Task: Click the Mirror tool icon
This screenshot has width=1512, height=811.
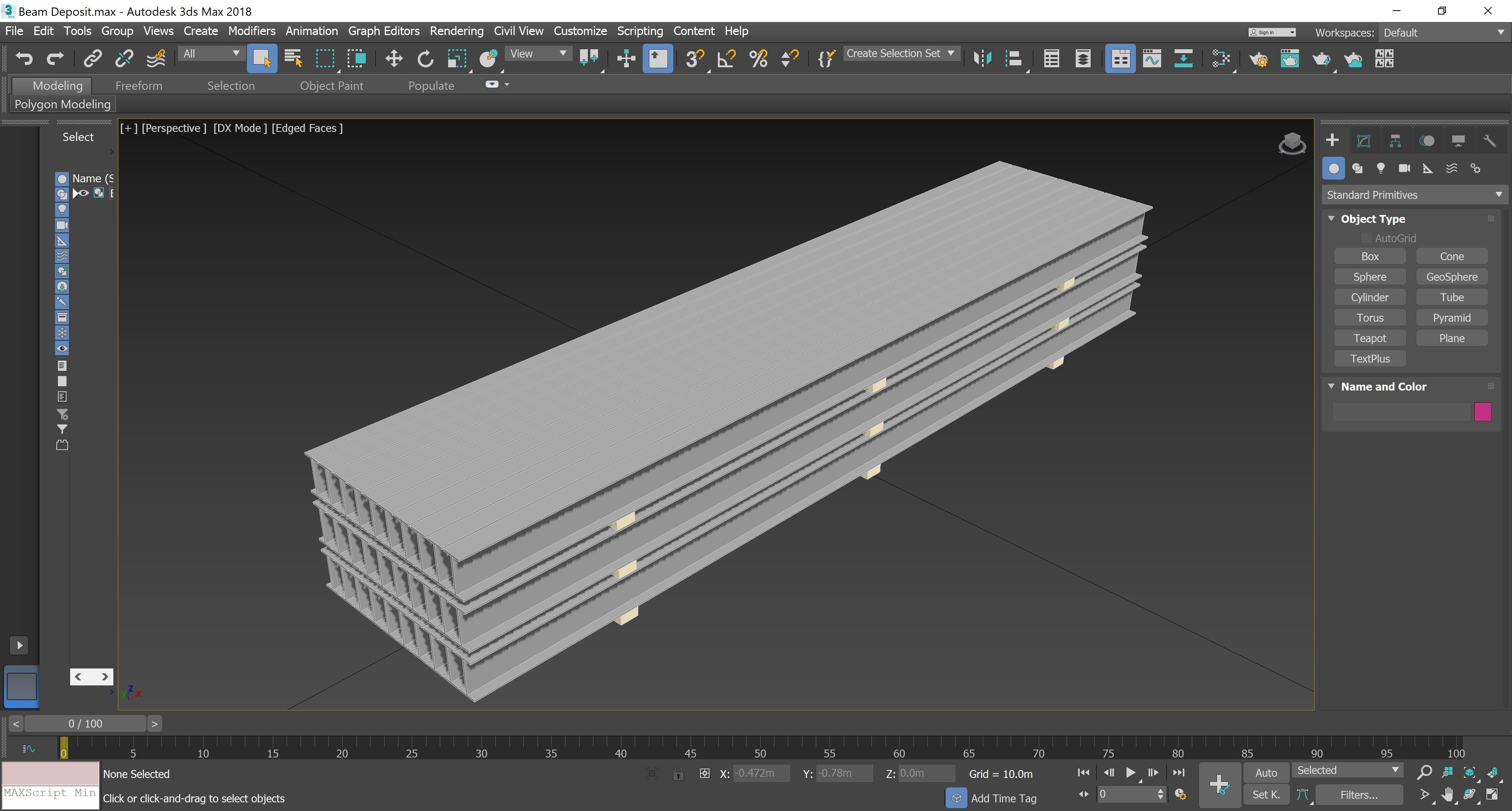Action: point(982,59)
